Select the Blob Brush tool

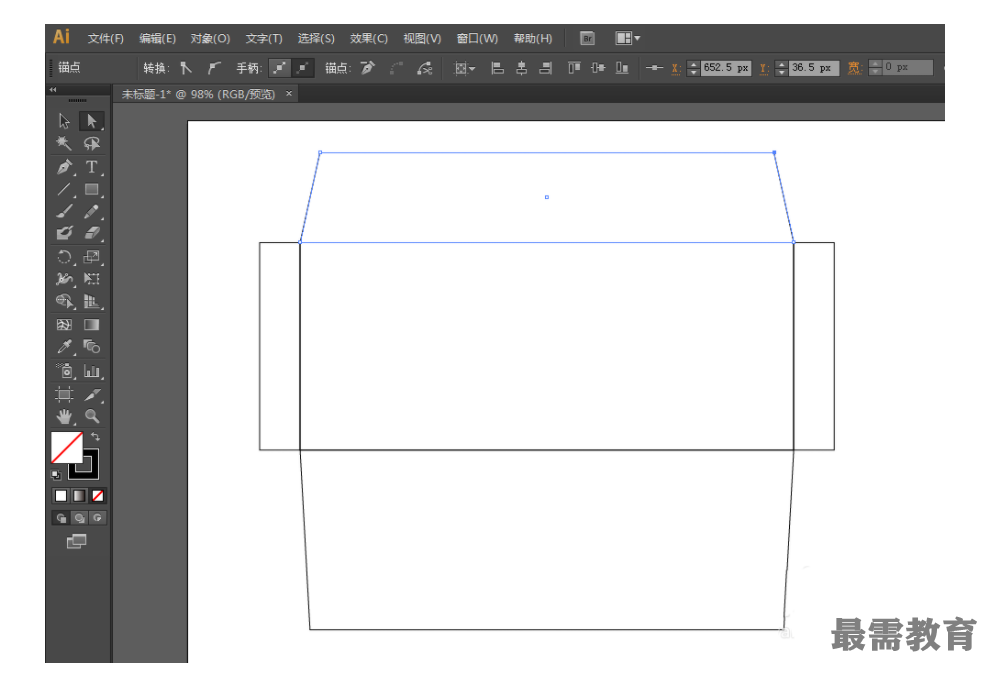[x=64, y=233]
